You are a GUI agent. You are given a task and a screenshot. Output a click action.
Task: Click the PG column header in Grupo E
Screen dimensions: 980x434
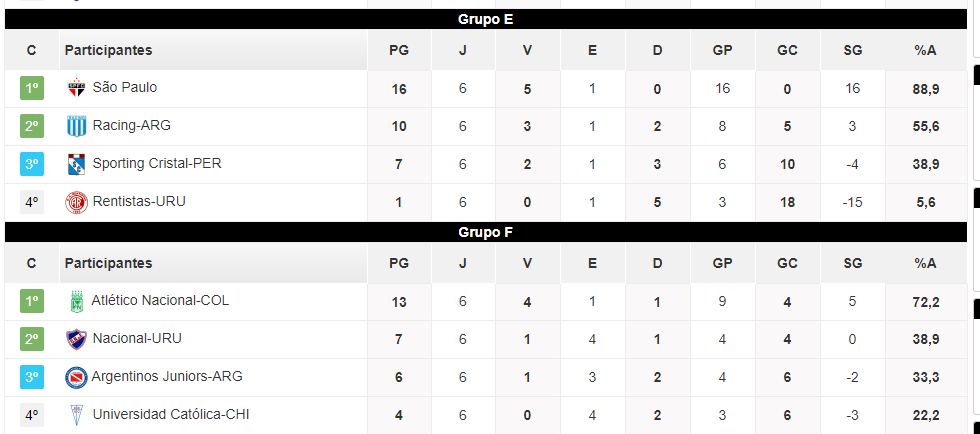point(399,51)
